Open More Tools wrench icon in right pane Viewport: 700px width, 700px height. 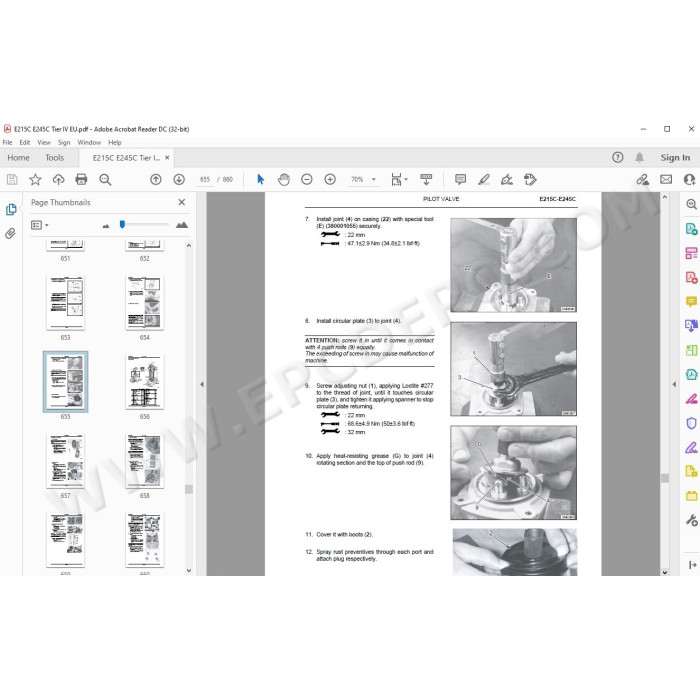tap(691, 520)
